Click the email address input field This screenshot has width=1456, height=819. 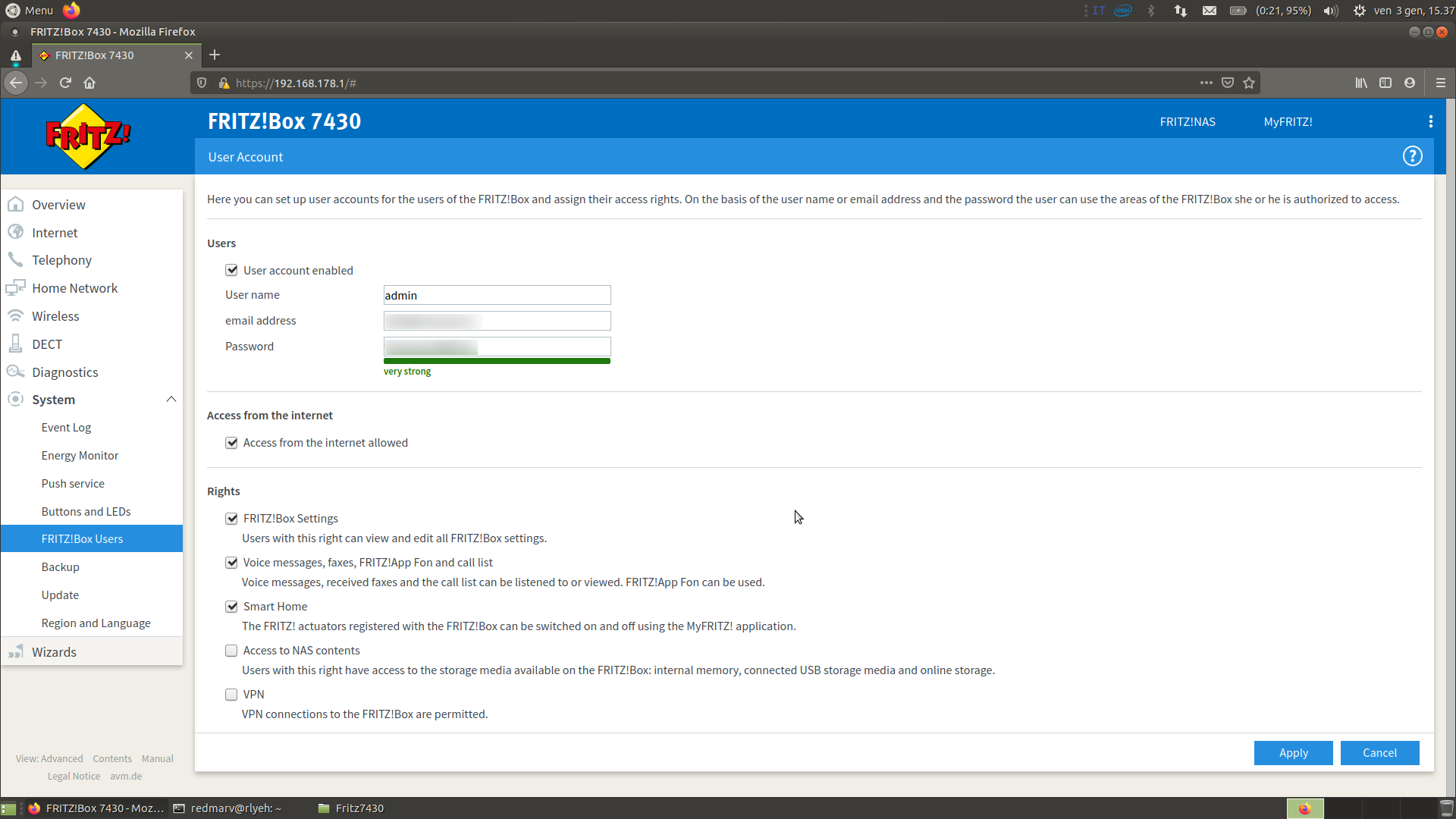[x=497, y=322]
